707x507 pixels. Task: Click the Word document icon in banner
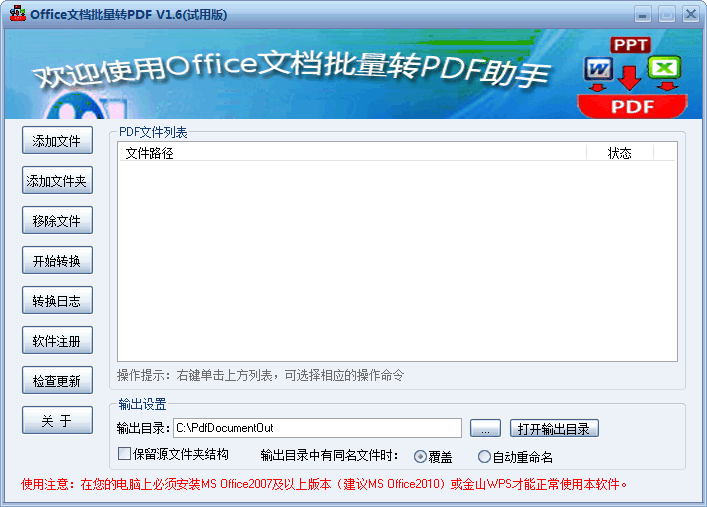(599, 70)
